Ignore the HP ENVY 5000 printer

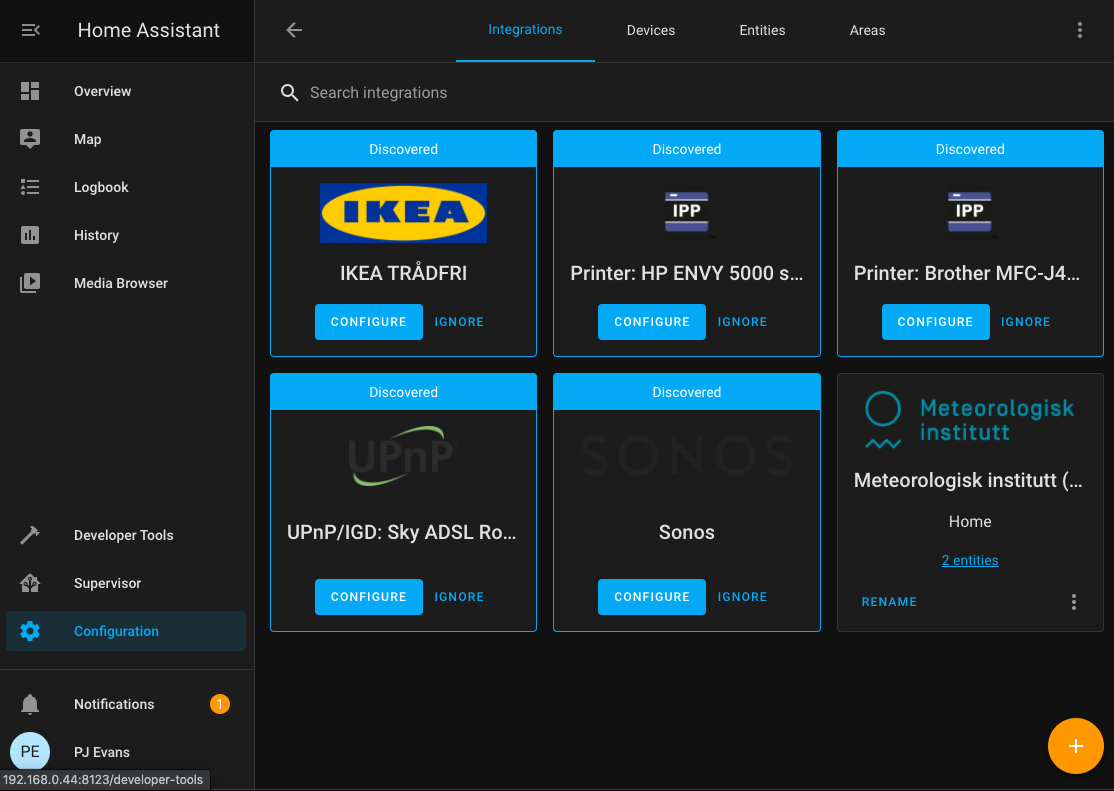tap(742, 322)
